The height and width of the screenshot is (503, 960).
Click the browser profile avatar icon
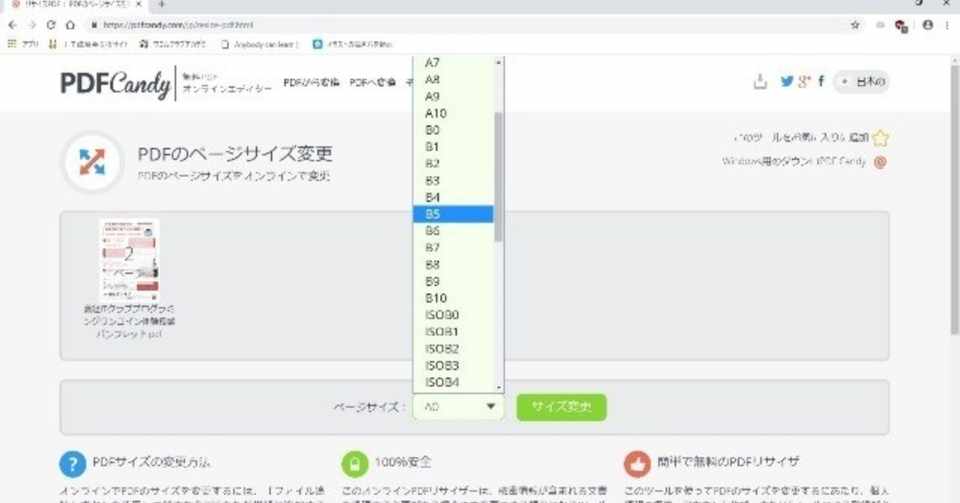[x=928, y=25]
